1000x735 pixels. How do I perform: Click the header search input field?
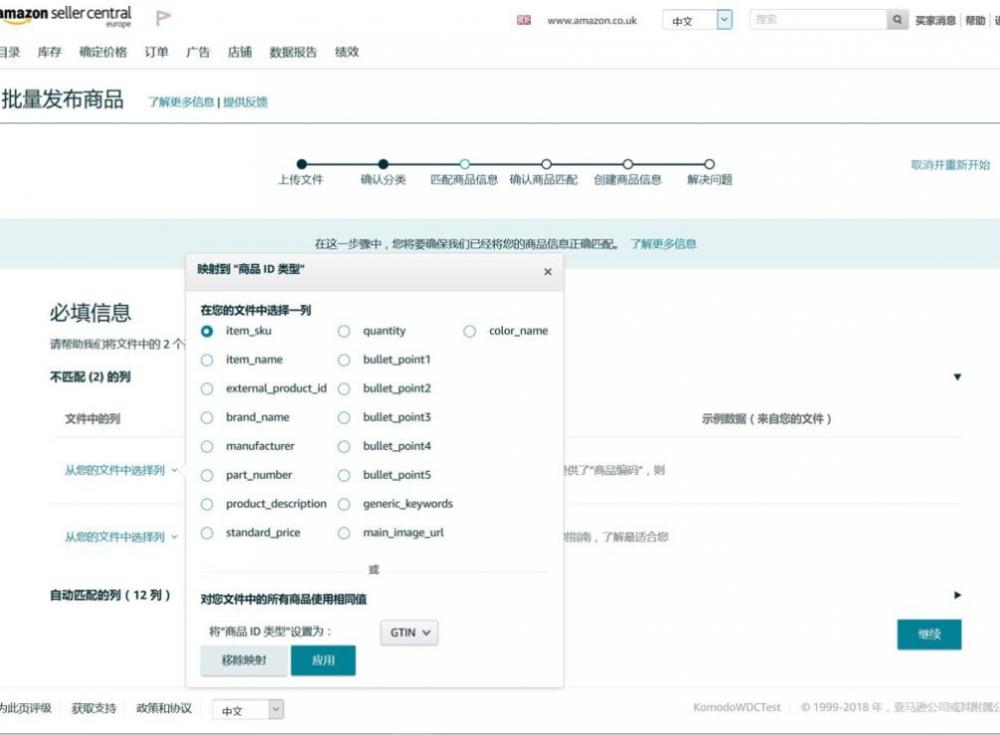[818, 20]
